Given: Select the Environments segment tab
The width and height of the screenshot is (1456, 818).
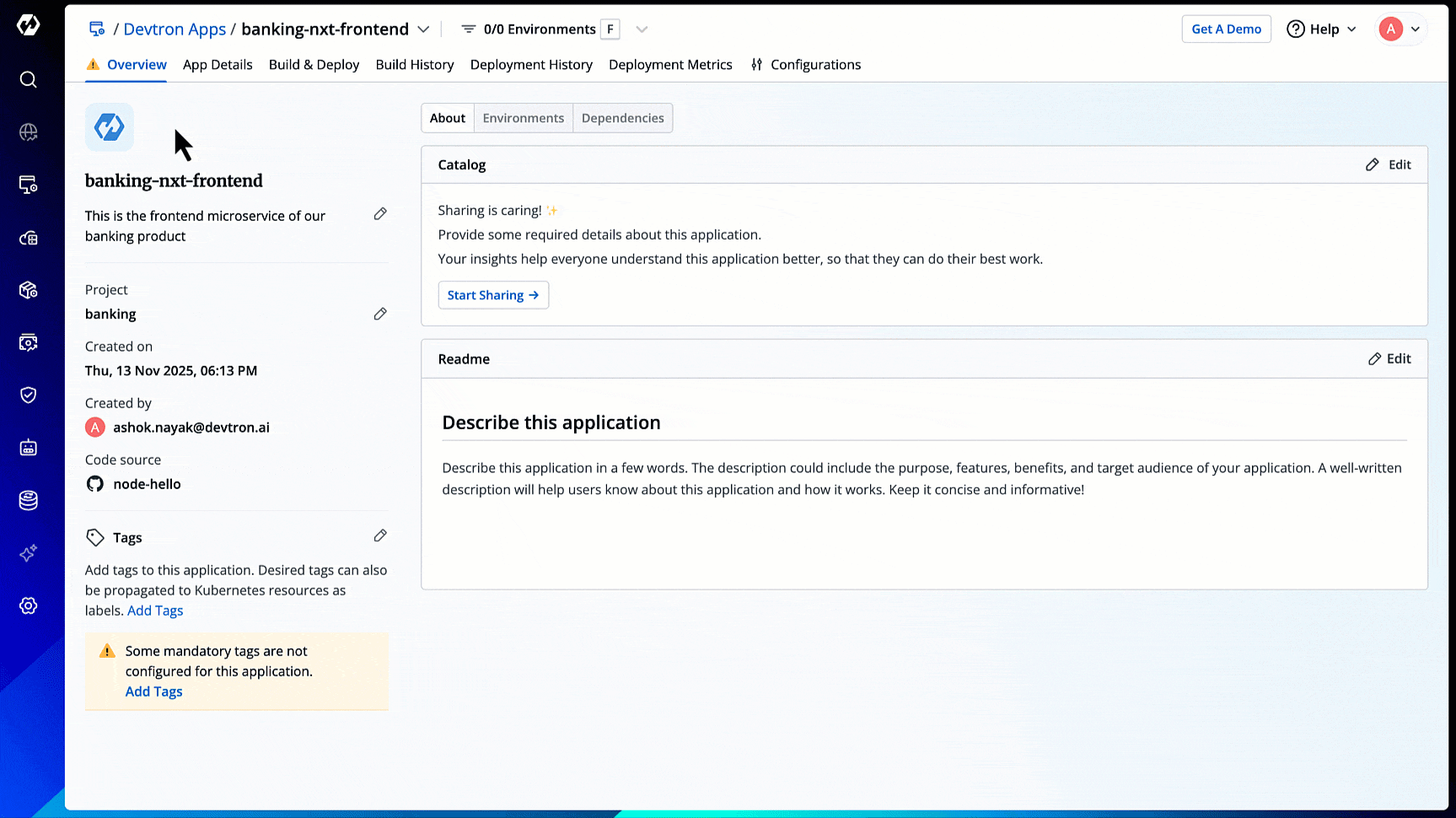Looking at the screenshot, I should tap(523, 118).
